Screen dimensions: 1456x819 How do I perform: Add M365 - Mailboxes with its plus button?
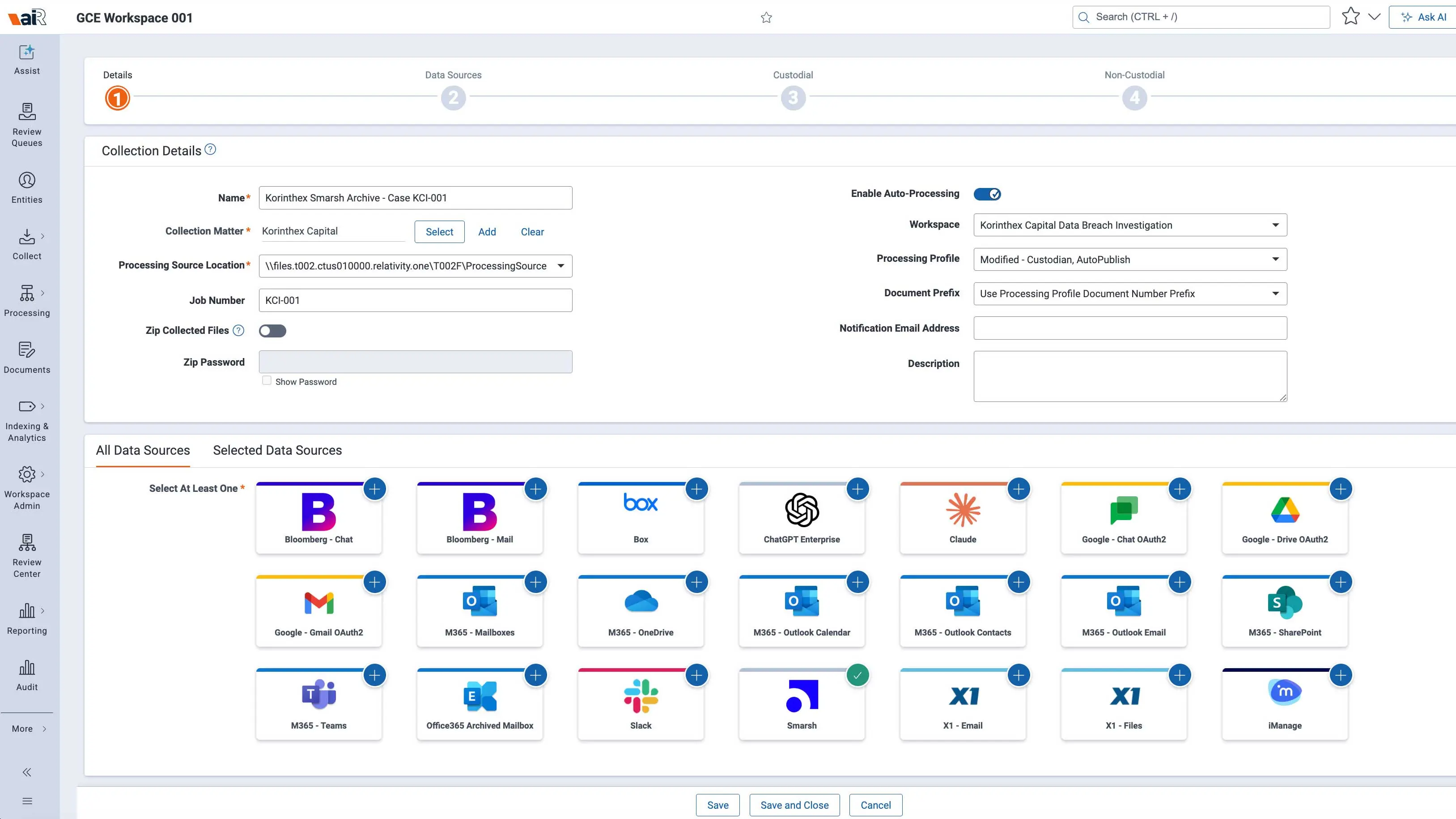[x=535, y=582]
